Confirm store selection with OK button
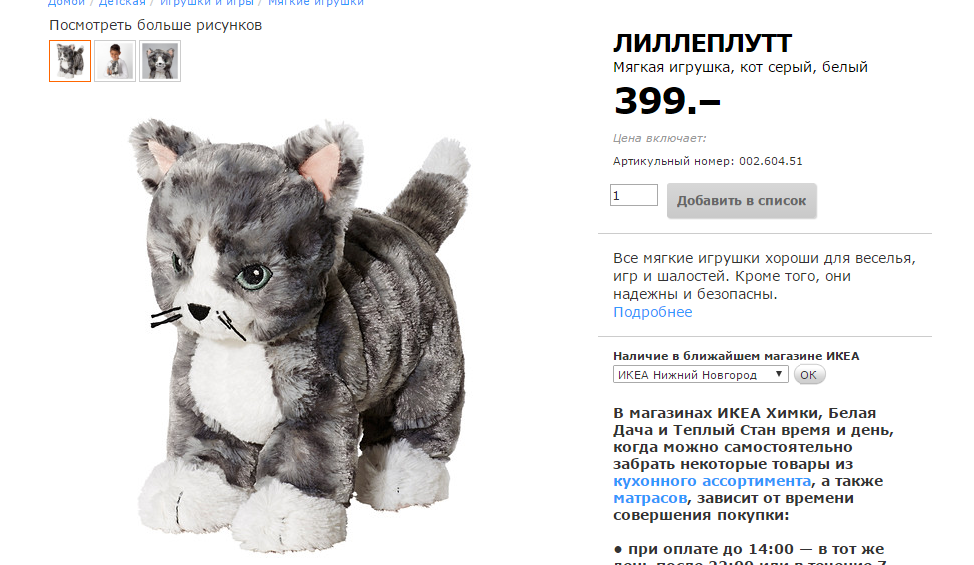 point(809,374)
